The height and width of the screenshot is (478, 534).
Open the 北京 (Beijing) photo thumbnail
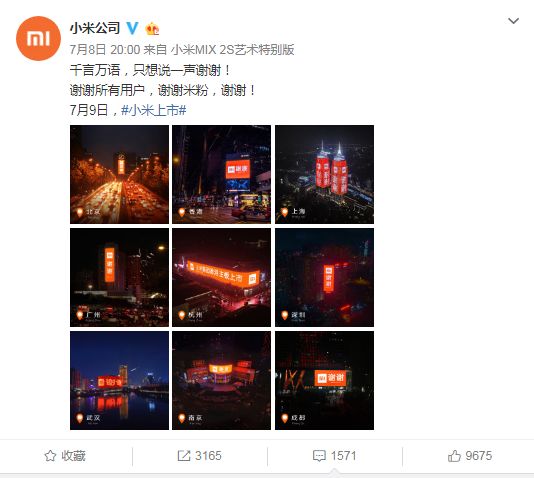pyautogui.click(x=120, y=174)
